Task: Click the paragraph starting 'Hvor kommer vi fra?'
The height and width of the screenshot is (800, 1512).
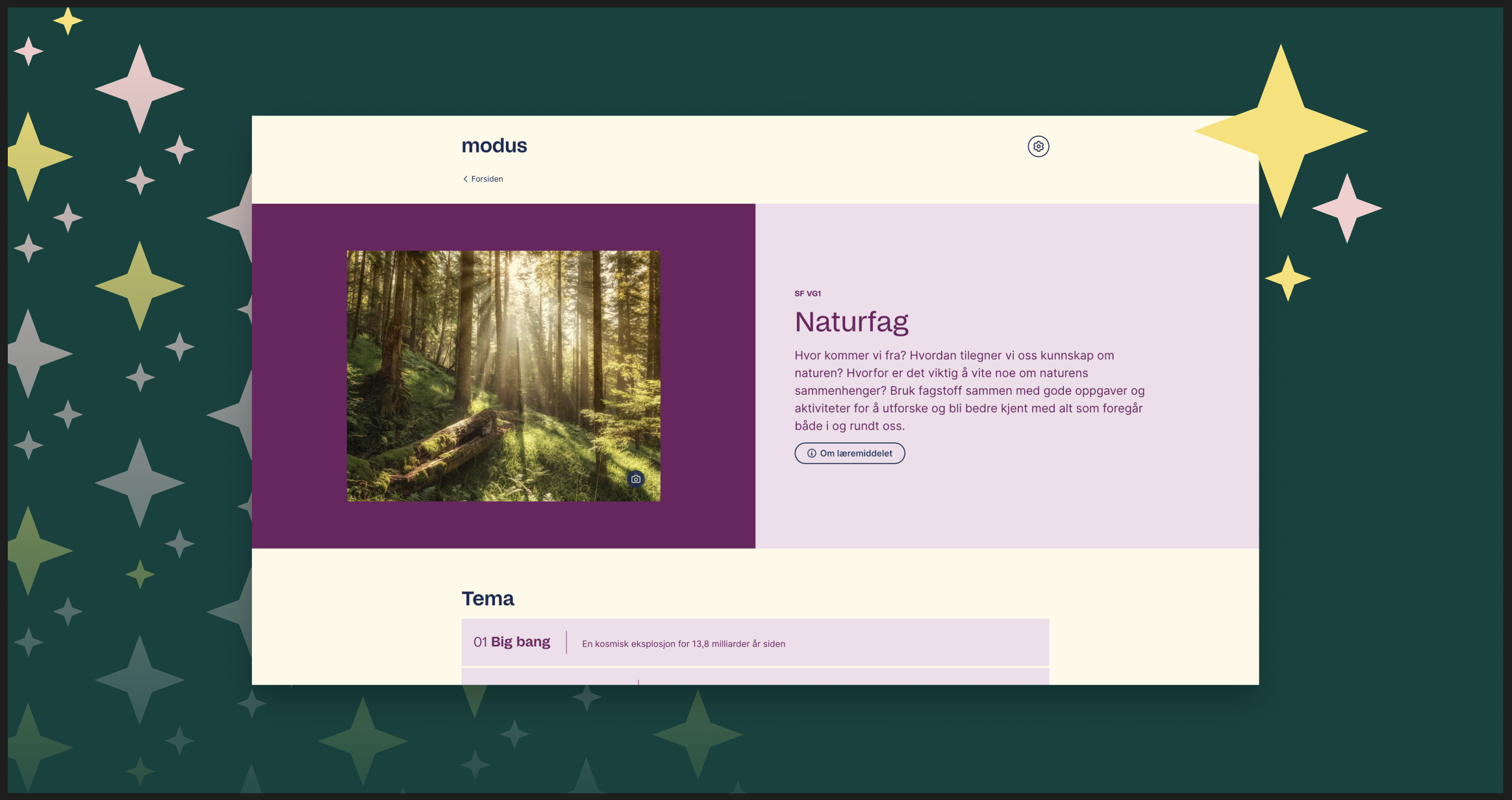Action: click(x=969, y=390)
